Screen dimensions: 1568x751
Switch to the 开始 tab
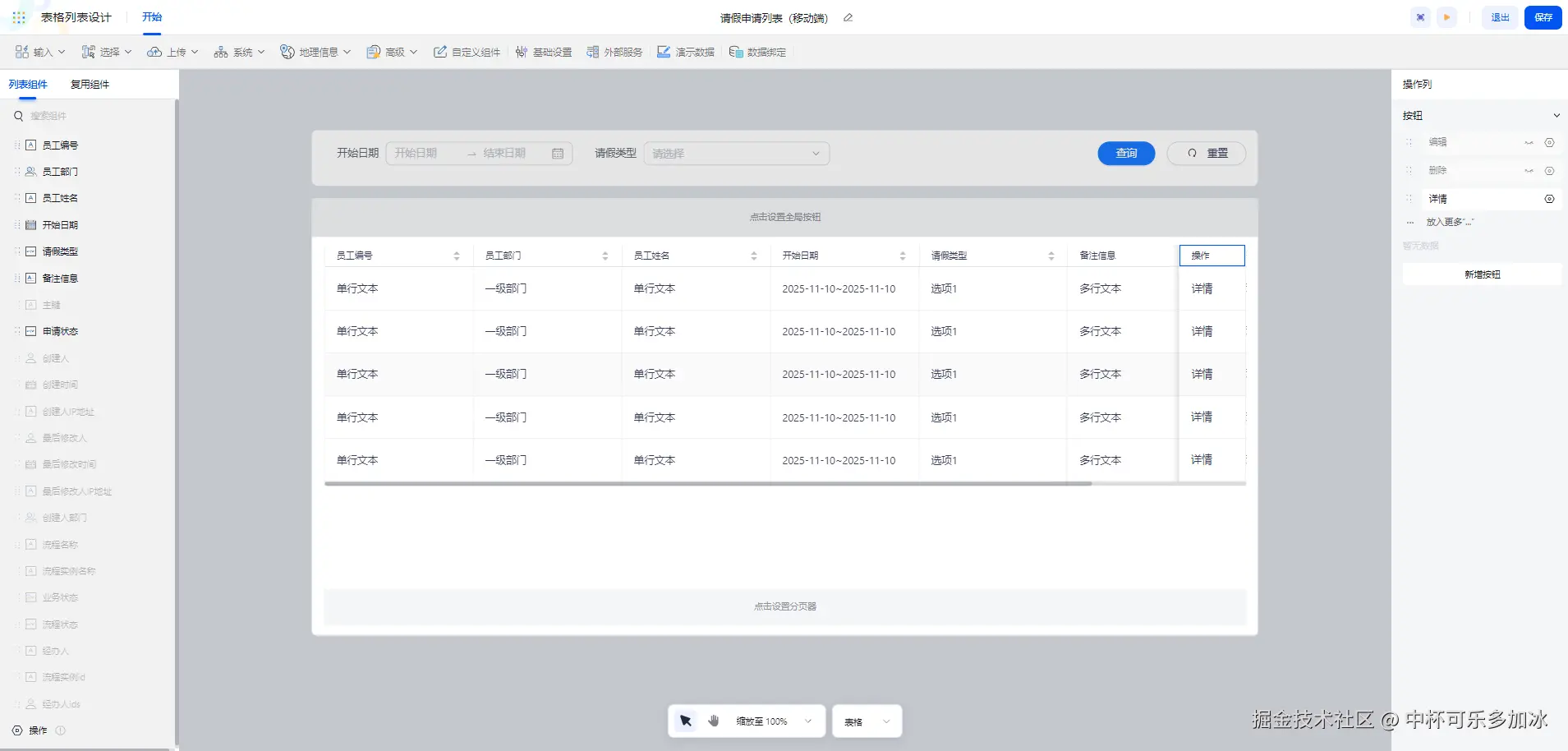[152, 17]
